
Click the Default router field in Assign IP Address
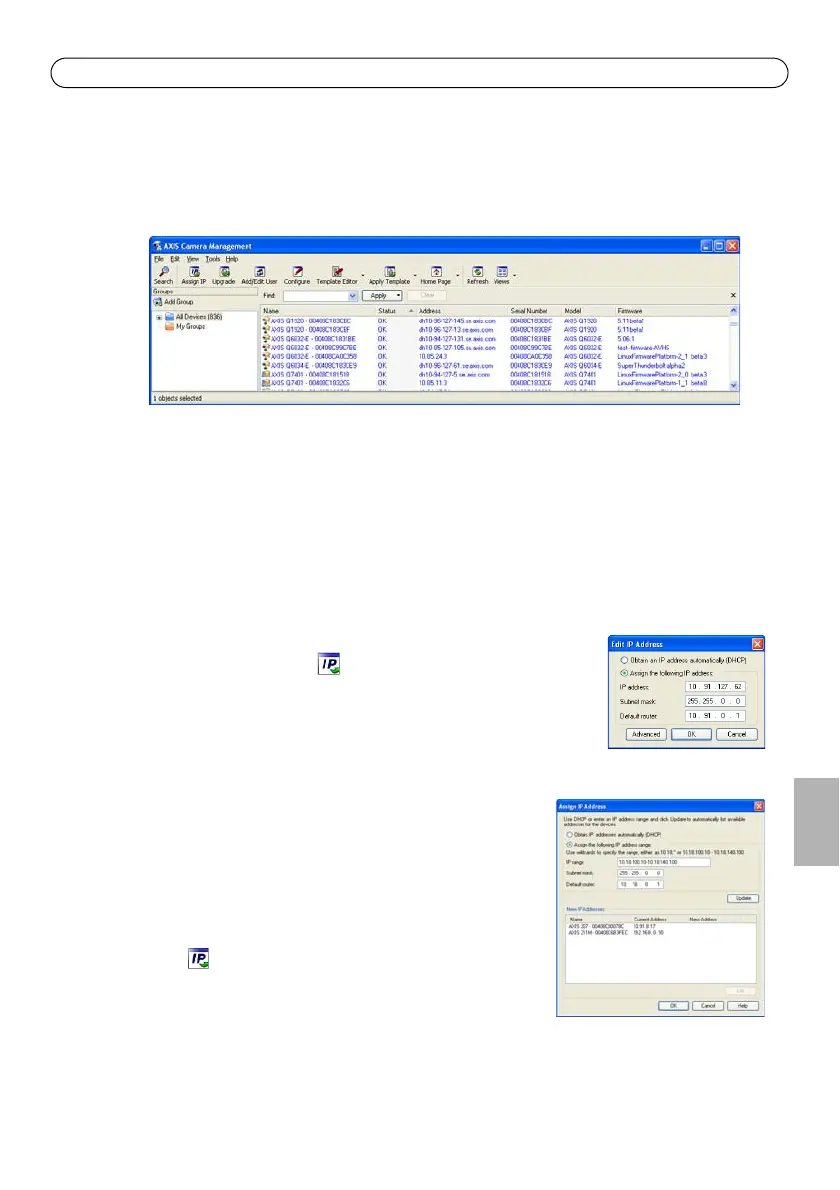click(x=640, y=884)
